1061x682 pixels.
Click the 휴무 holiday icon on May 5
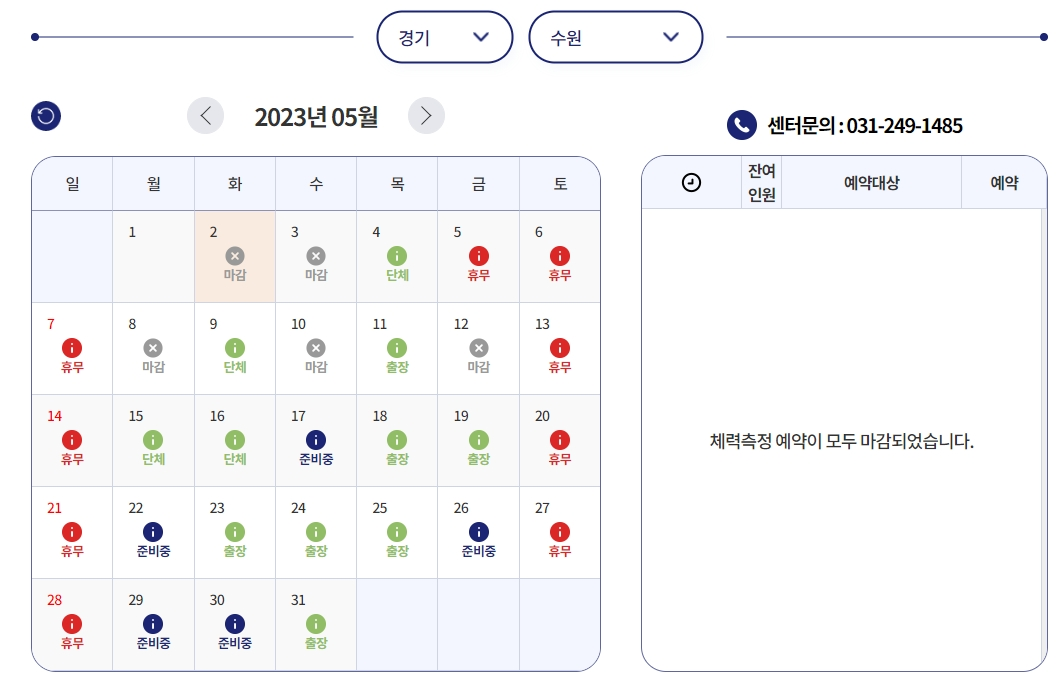478,255
